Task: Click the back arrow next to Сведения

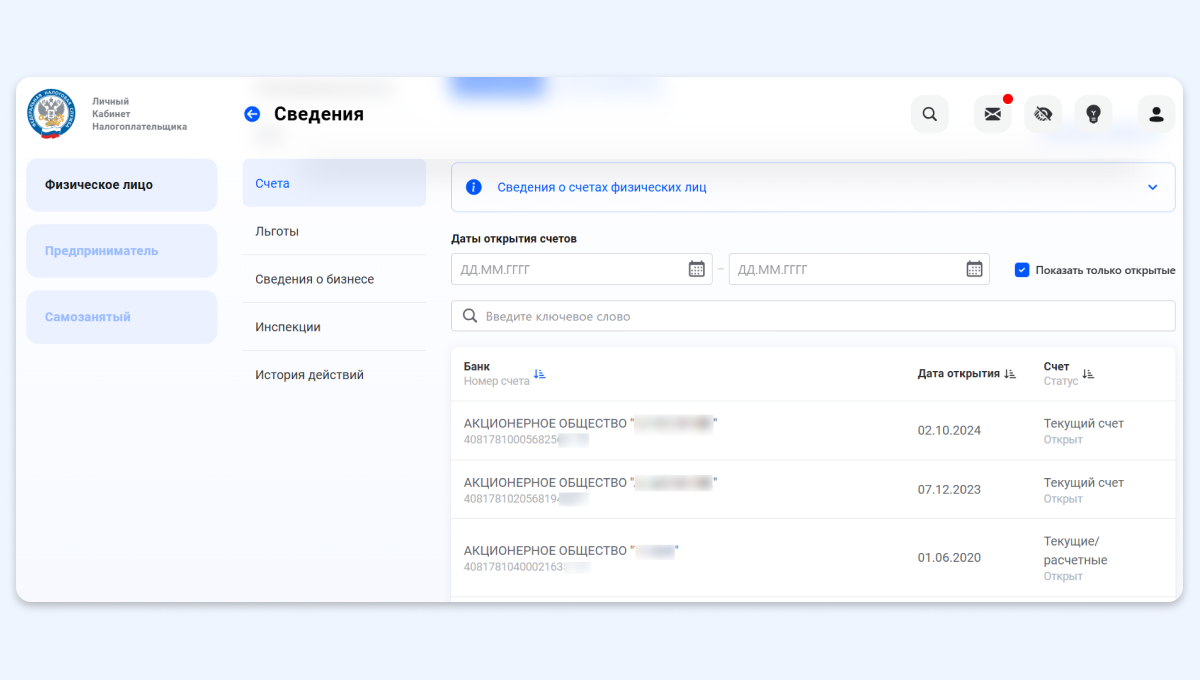Action: pyautogui.click(x=252, y=114)
